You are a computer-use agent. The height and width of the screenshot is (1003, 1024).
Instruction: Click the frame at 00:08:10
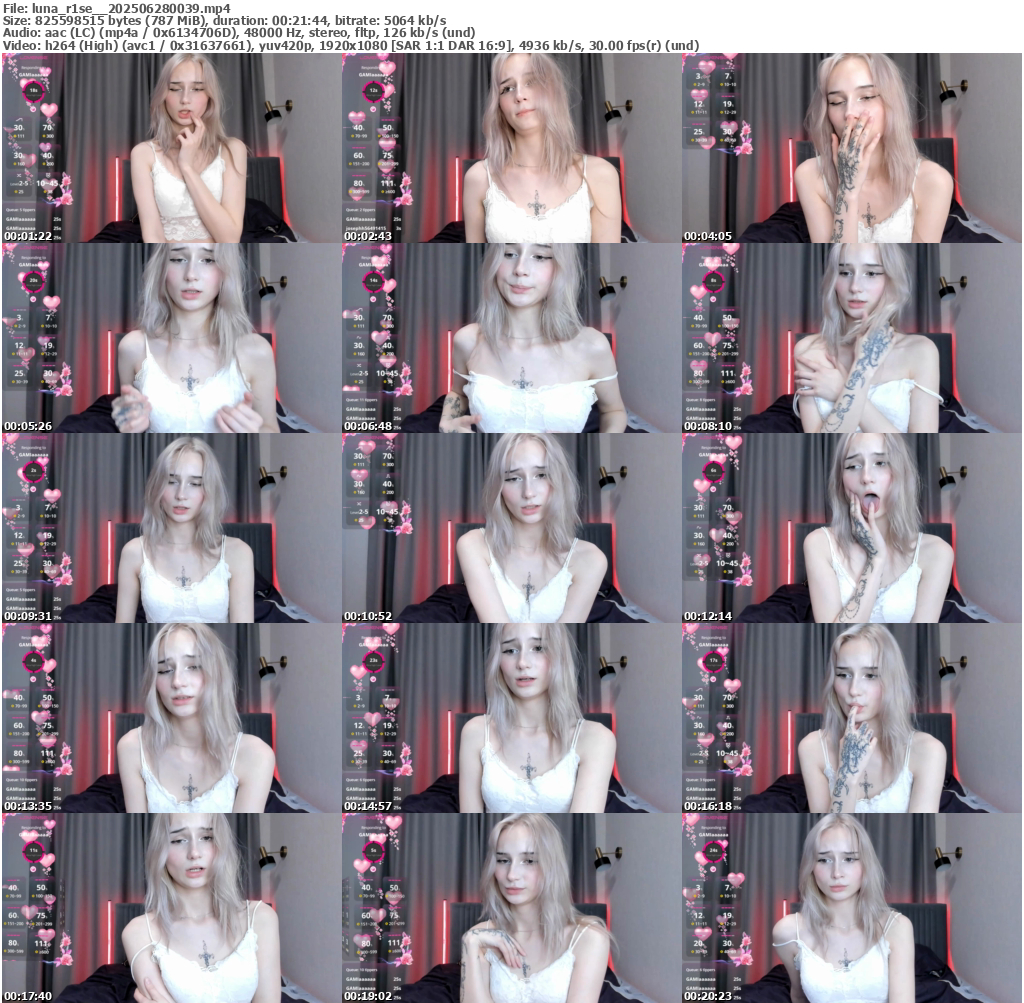pos(852,338)
